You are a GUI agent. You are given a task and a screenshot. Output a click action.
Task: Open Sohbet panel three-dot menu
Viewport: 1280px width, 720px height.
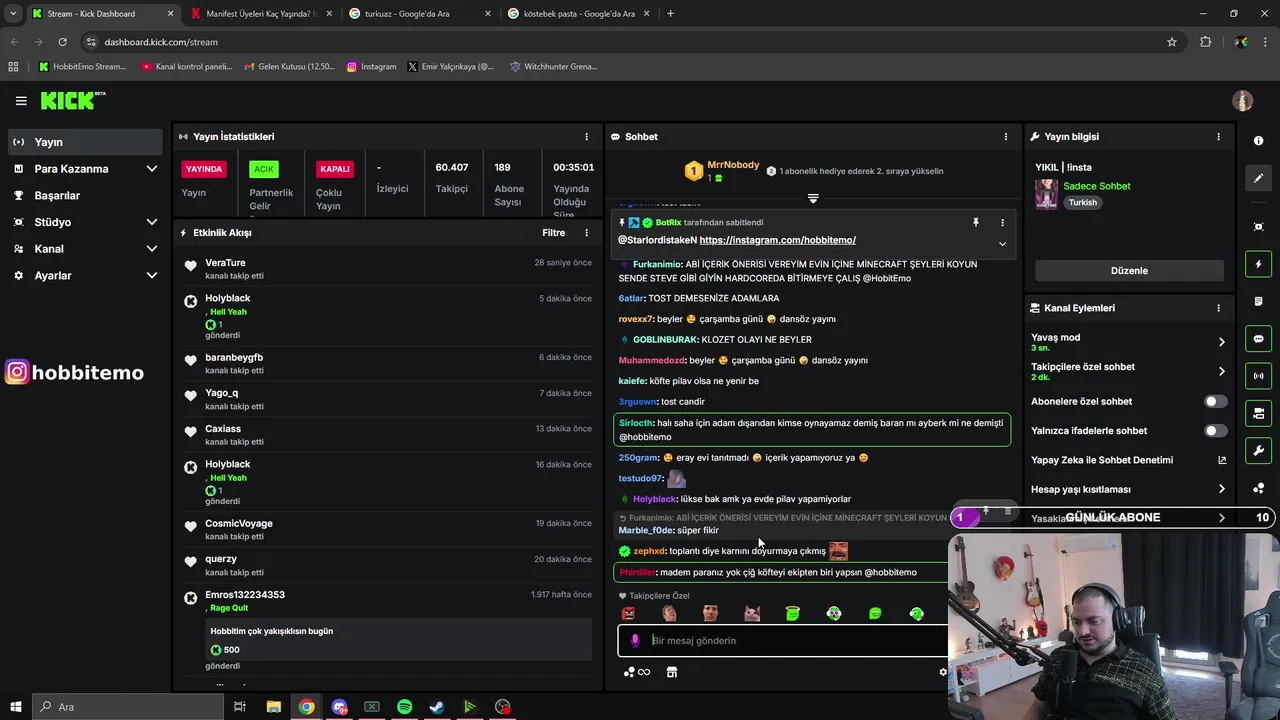[1006, 137]
